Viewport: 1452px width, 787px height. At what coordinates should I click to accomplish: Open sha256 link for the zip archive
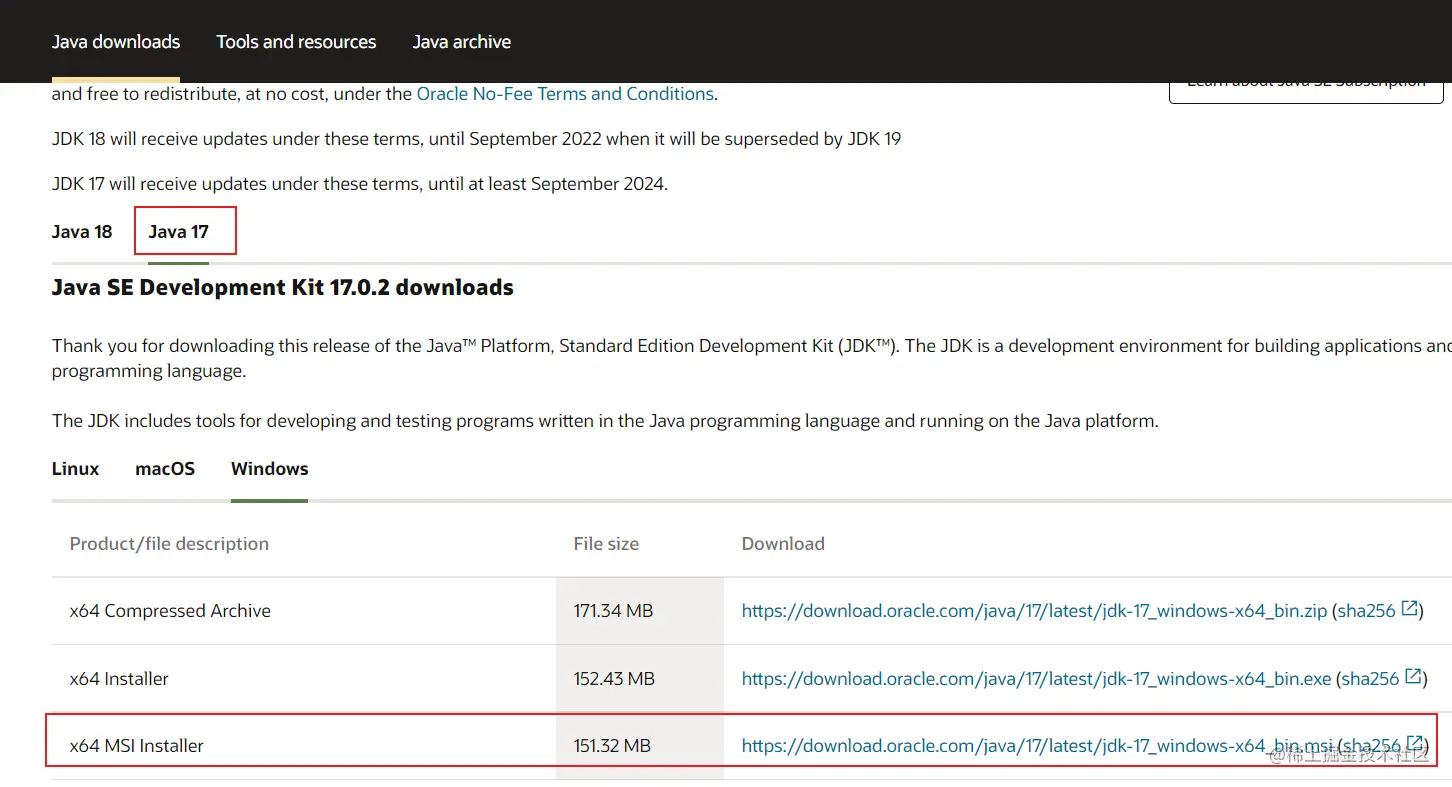coord(1366,611)
